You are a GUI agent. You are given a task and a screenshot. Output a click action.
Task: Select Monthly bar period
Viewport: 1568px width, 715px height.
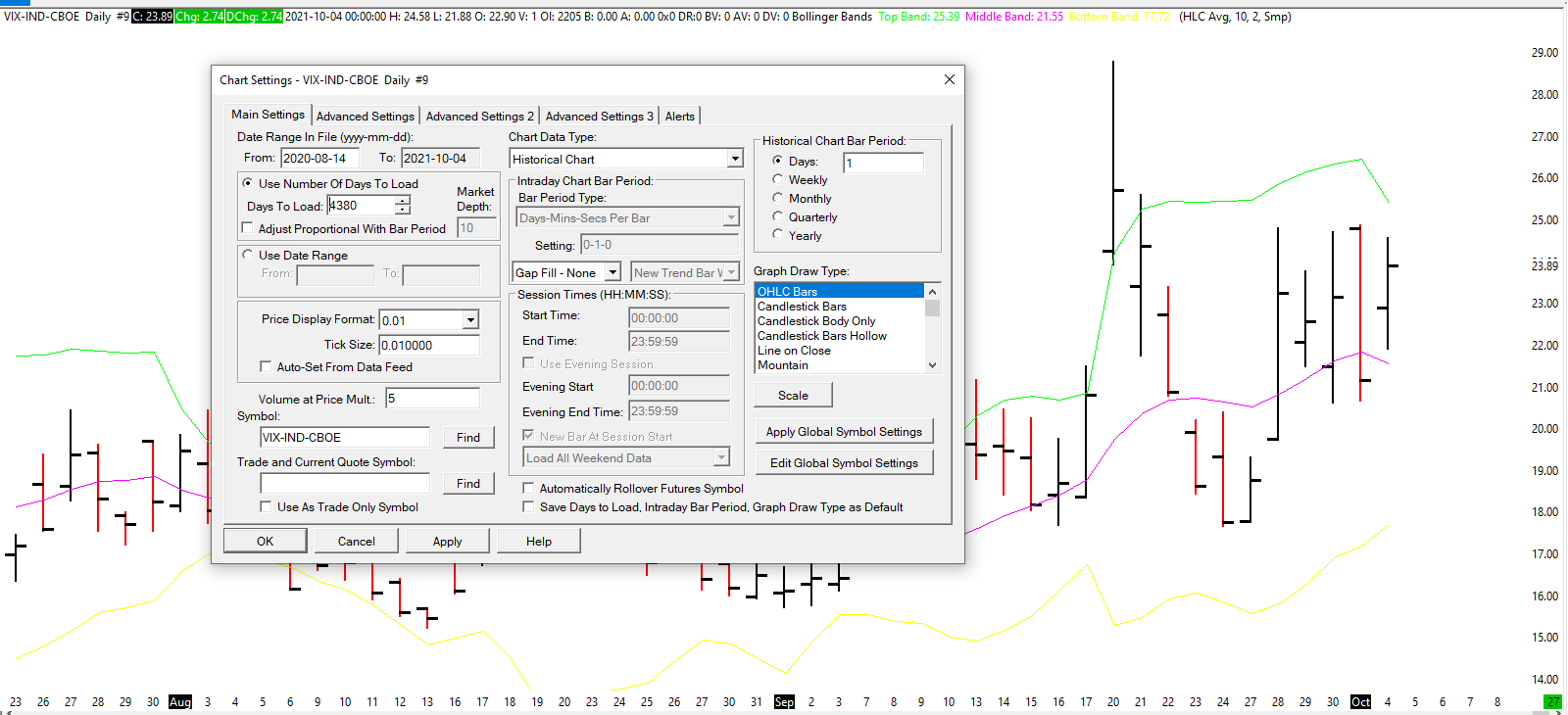[x=778, y=198]
